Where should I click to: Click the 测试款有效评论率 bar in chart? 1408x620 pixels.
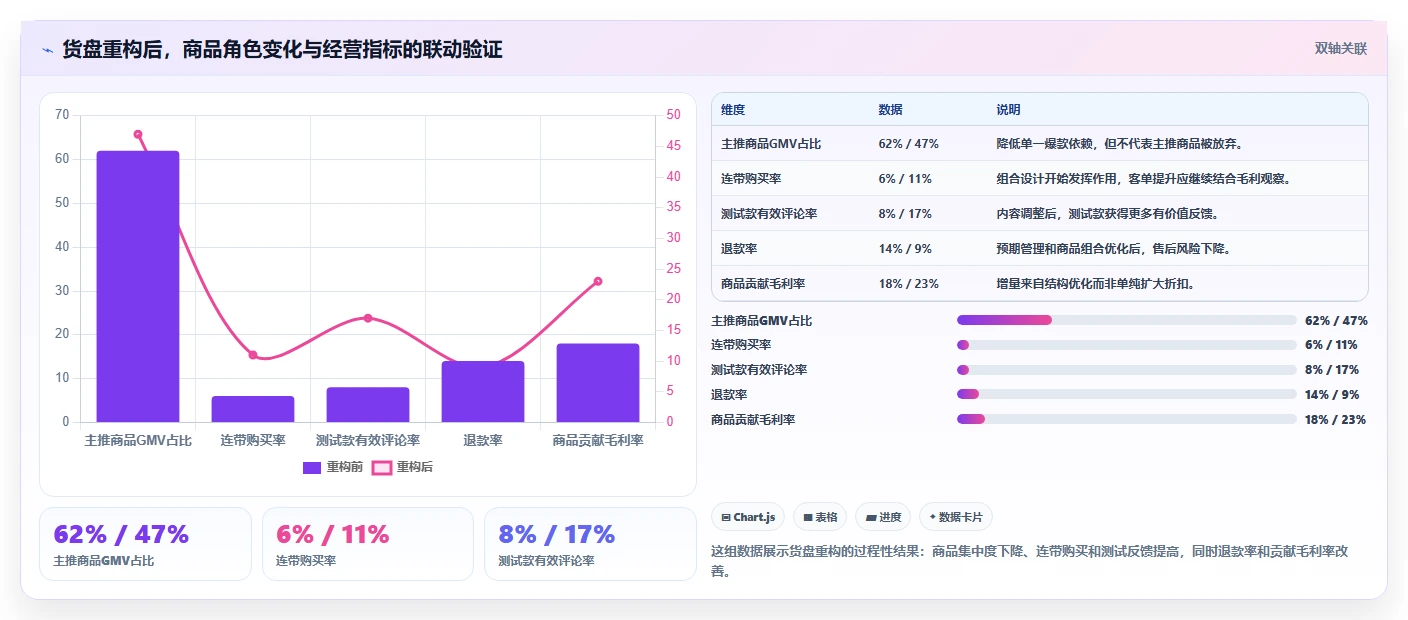pos(368,405)
